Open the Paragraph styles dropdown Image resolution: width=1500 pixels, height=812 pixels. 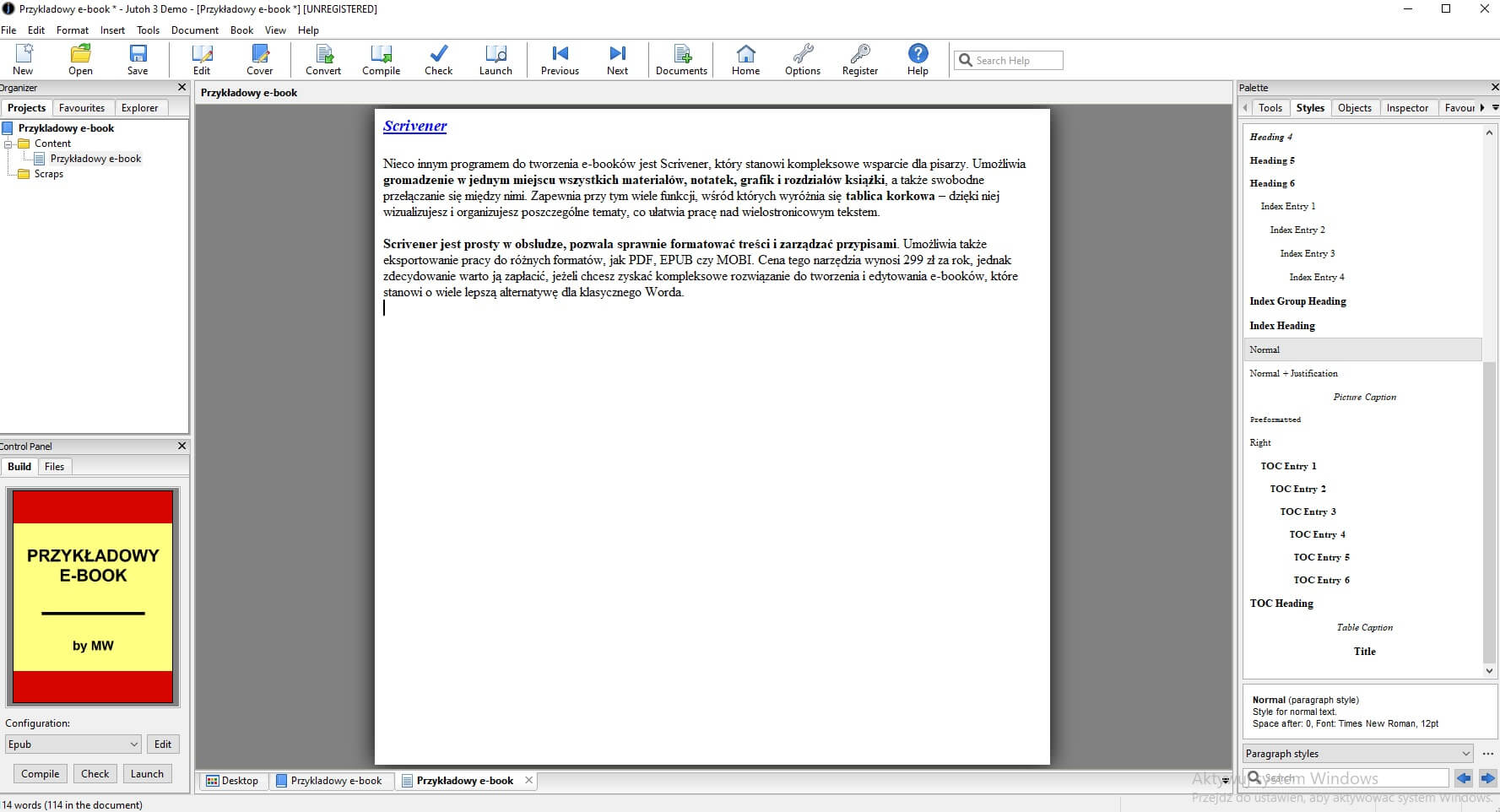(1358, 754)
